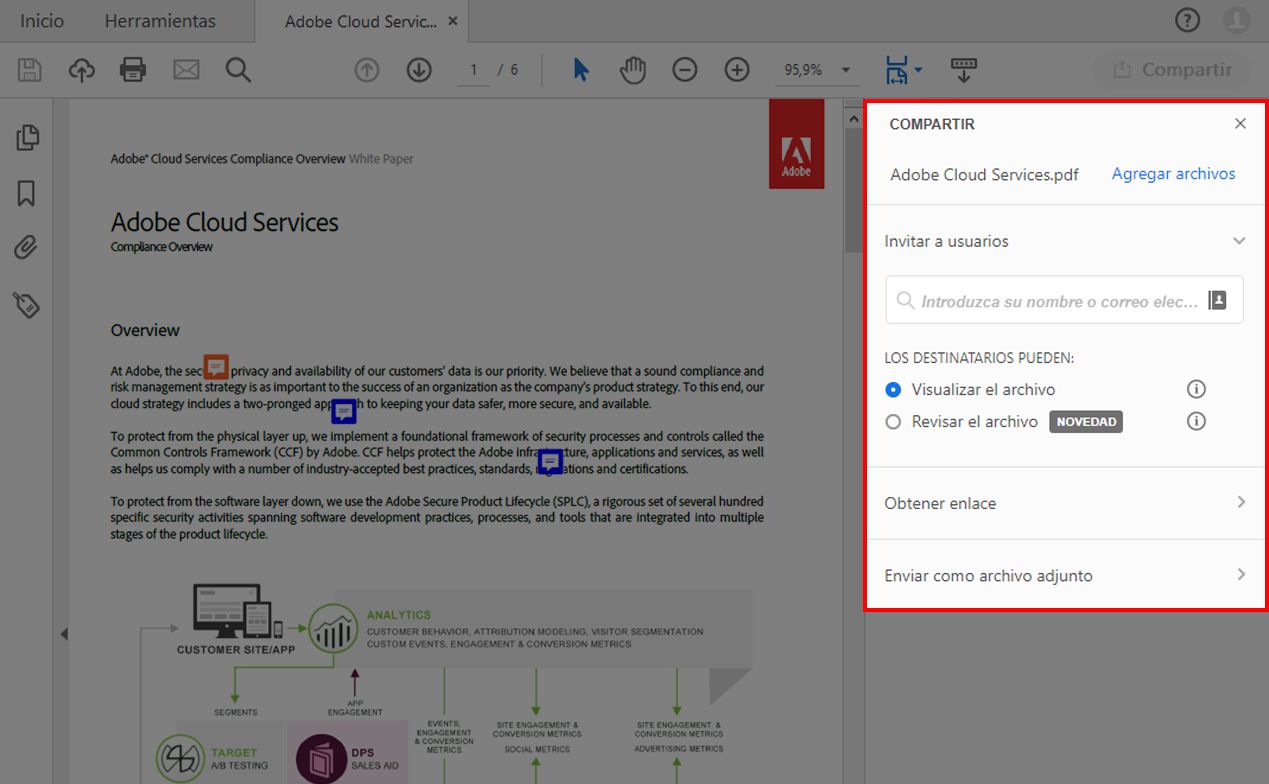Switch to the Herramientas tab
1269x784 pixels.
160,20
